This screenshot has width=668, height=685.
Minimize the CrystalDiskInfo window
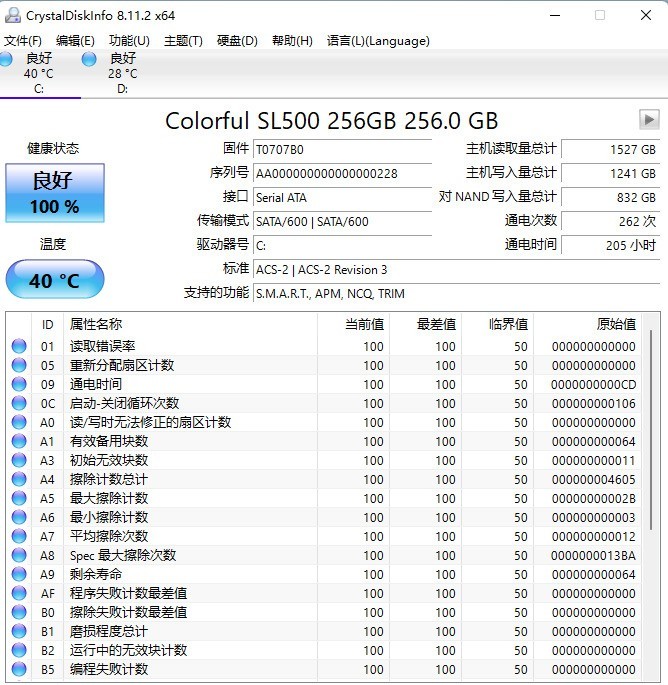pos(555,15)
